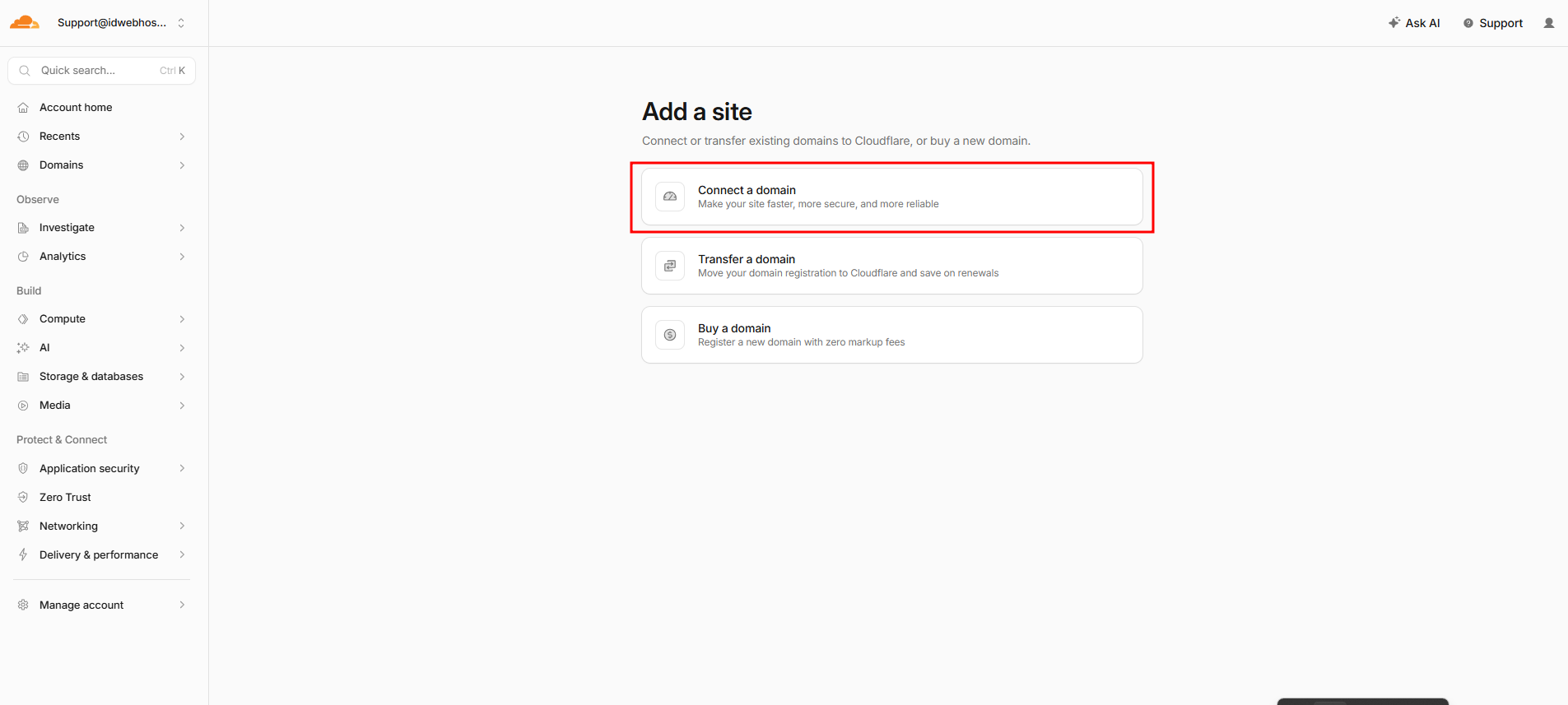
Task: Expand the Manage account chevron
Action: pos(182,605)
